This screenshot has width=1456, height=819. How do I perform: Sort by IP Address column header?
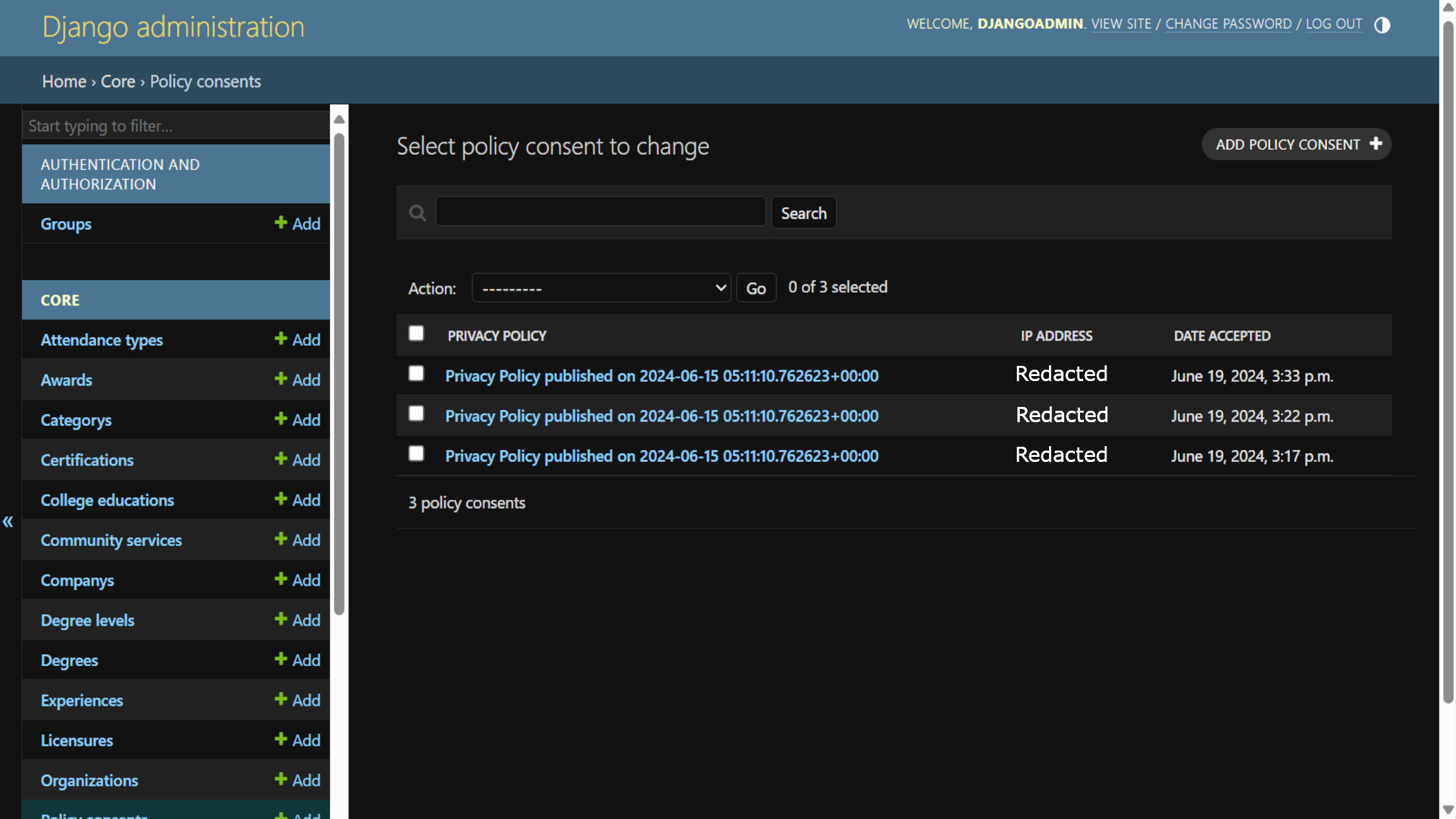pyautogui.click(x=1057, y=336)
